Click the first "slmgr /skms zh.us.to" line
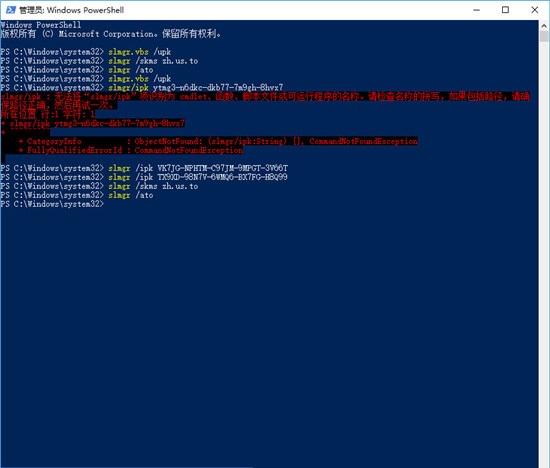550x468 pixels. click(x=99, y=61)
